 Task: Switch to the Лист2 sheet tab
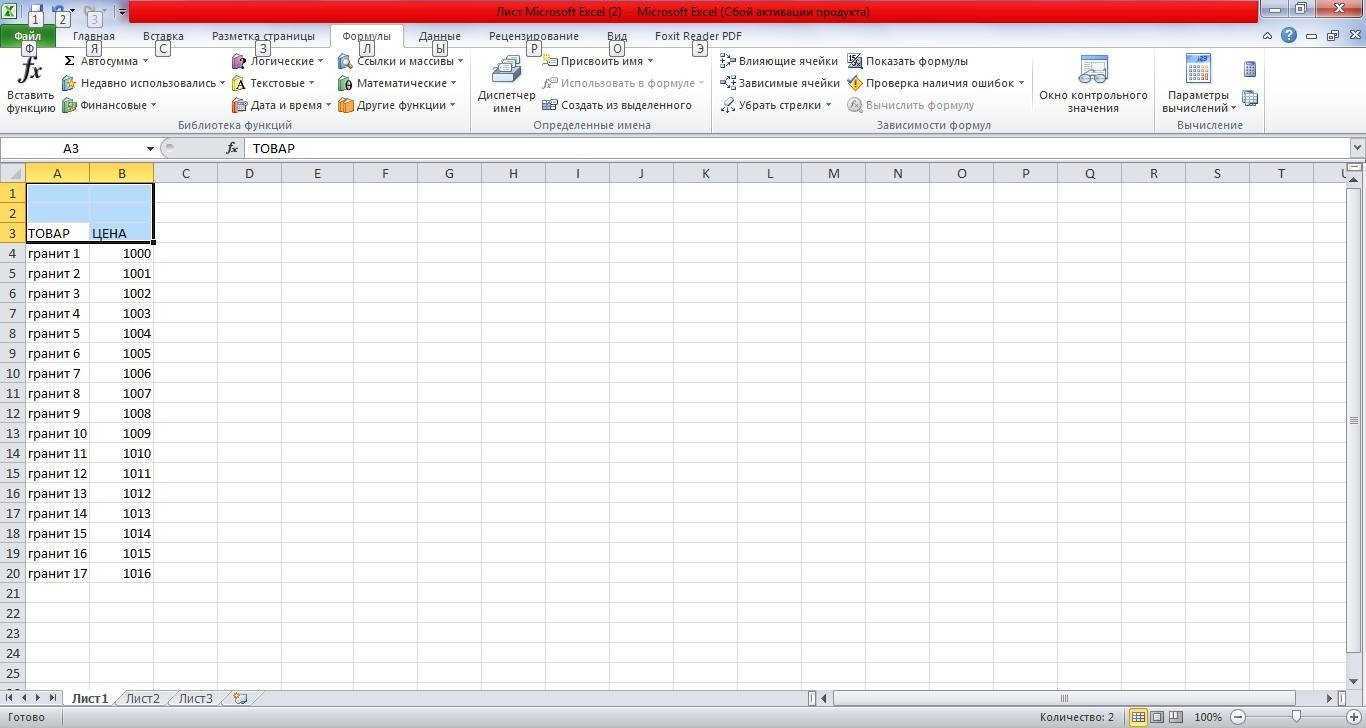tap(142, 698)
